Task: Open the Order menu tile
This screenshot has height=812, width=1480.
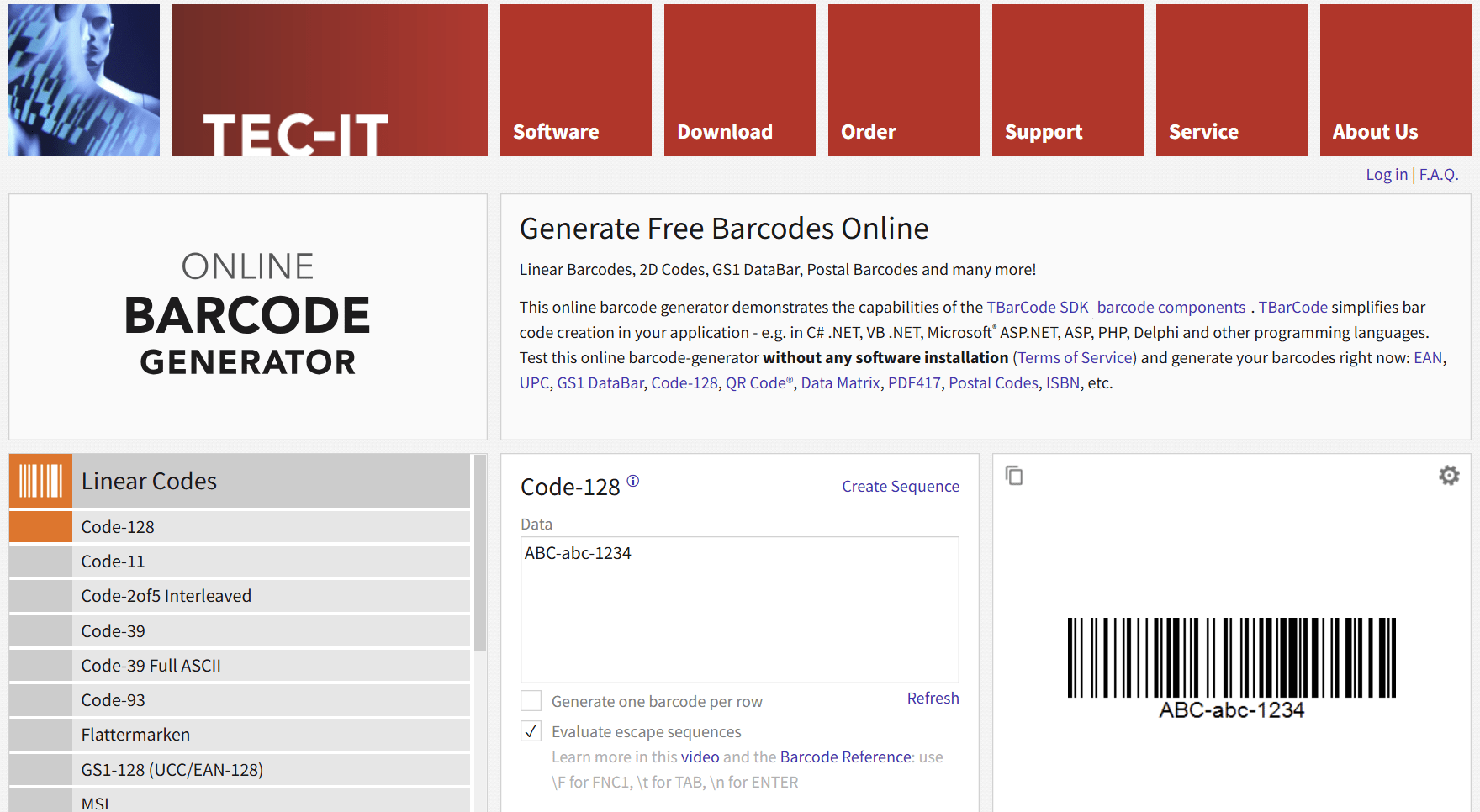Action: click(x=904, y=80)
